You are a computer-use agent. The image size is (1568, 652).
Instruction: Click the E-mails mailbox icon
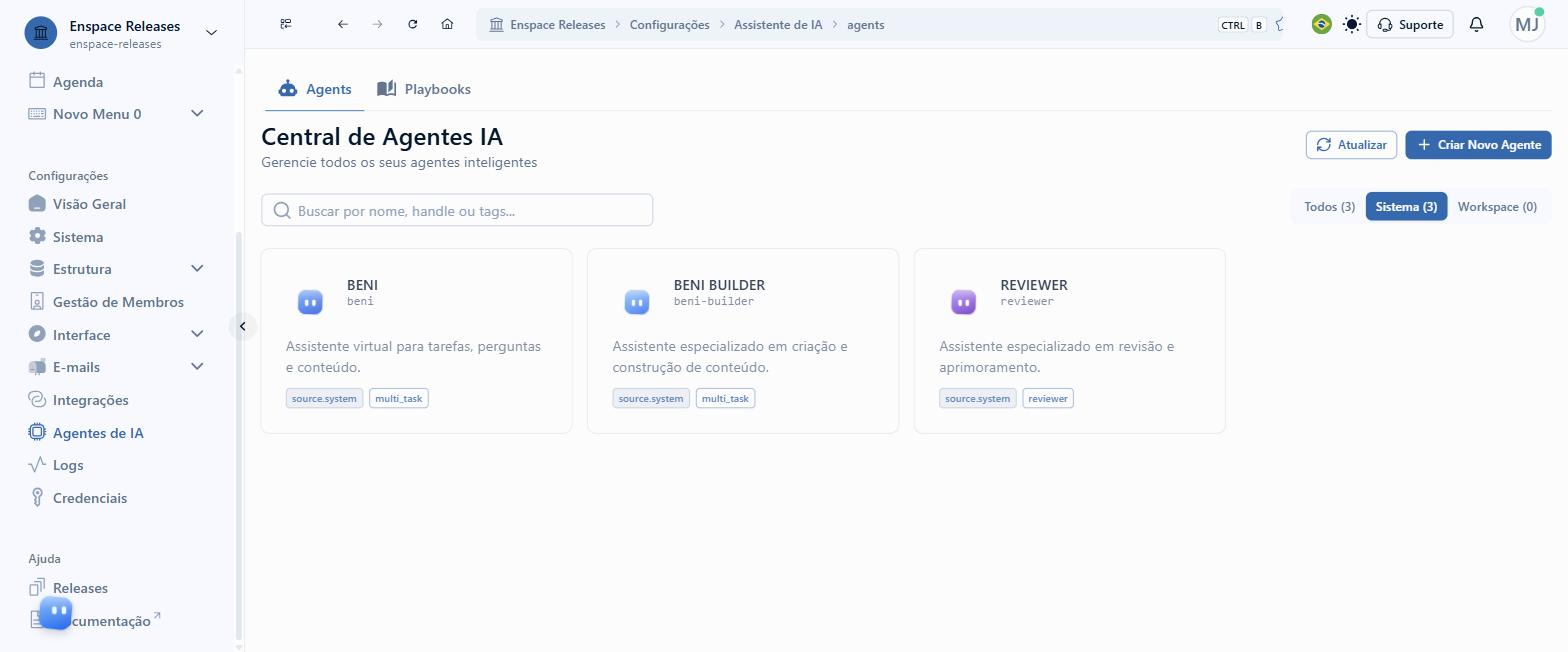pyautogui.click(x=37, y=367)
